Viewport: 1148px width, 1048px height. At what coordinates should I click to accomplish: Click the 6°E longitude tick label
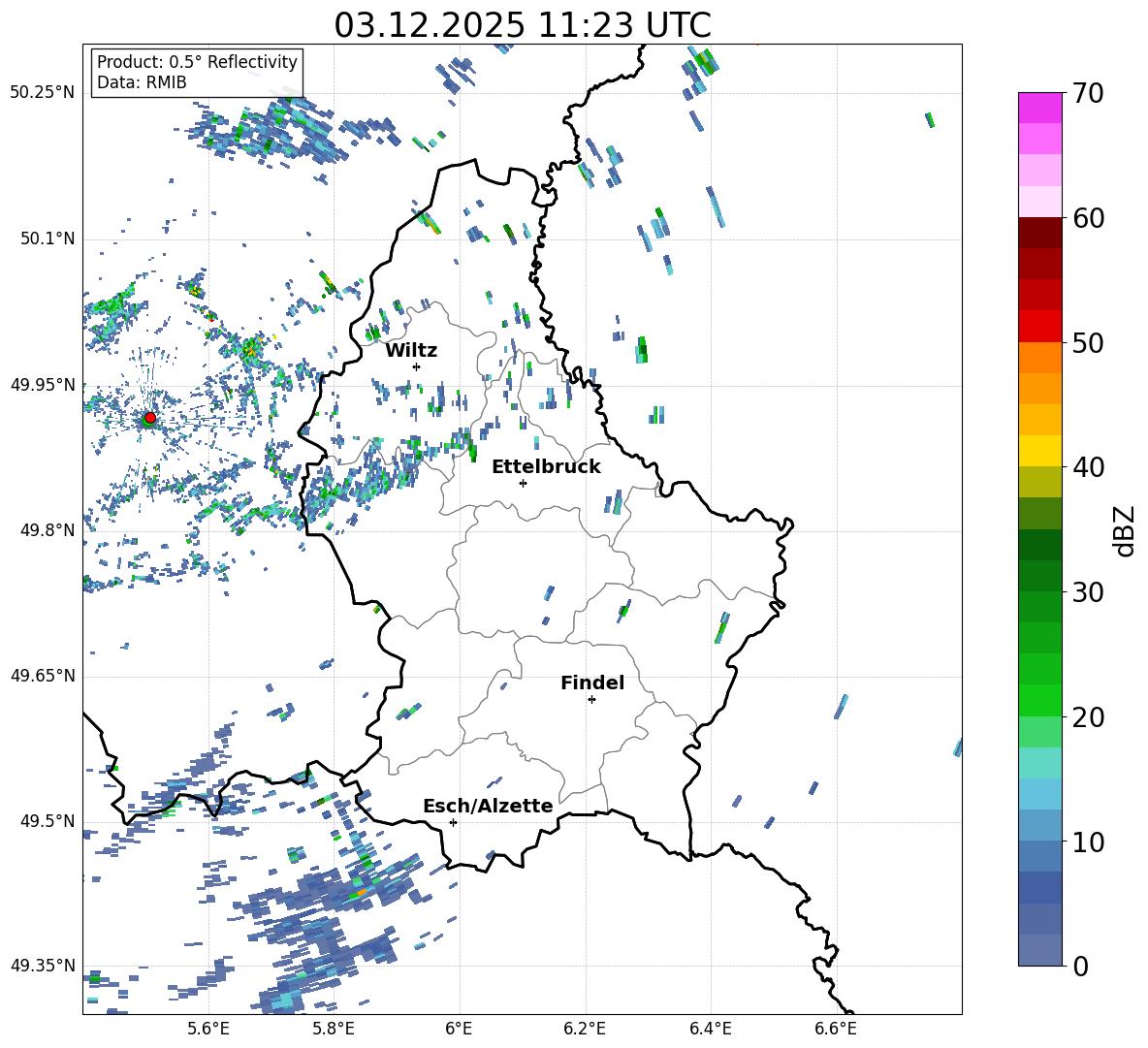click(x=459, y=1027)
